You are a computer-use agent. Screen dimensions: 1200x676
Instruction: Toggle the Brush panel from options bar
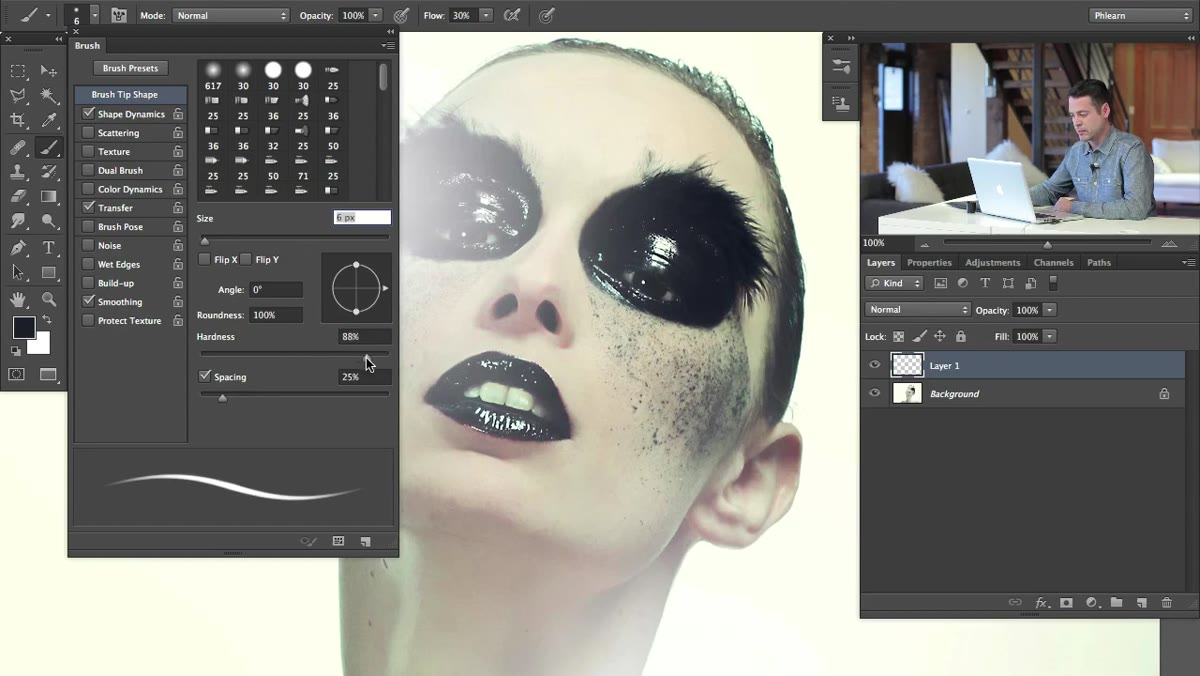(119, 15)
